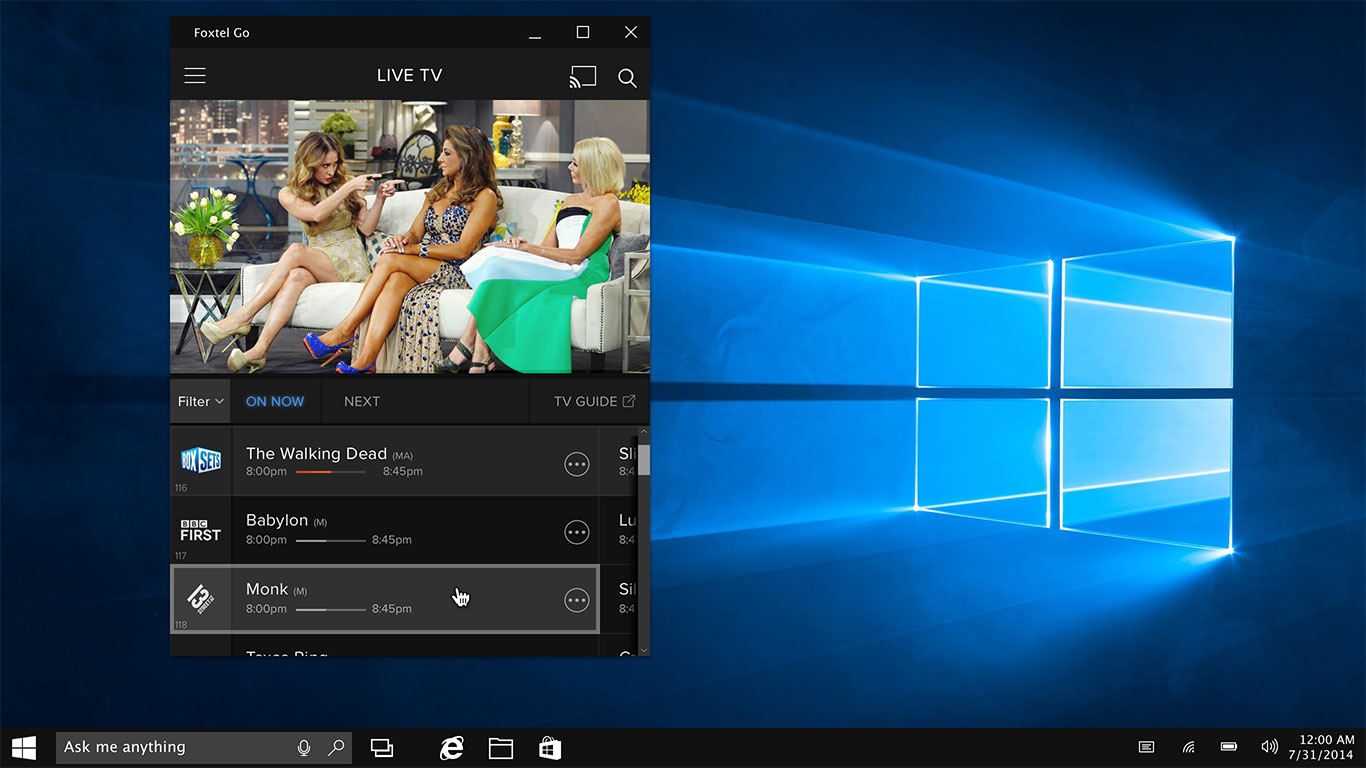The width and height of the screenshot is (1366, 768).
Task: Open options for Monk
Action: [577, 600]
